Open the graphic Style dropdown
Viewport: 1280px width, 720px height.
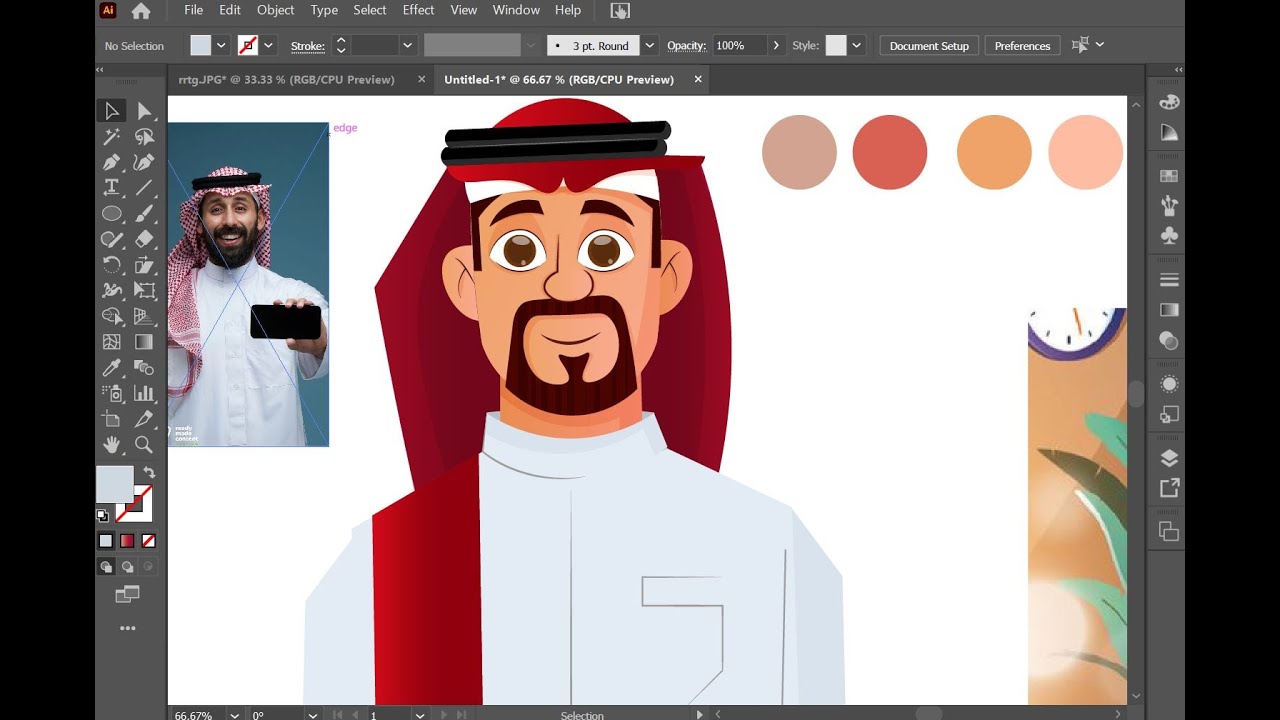[857, 46]
